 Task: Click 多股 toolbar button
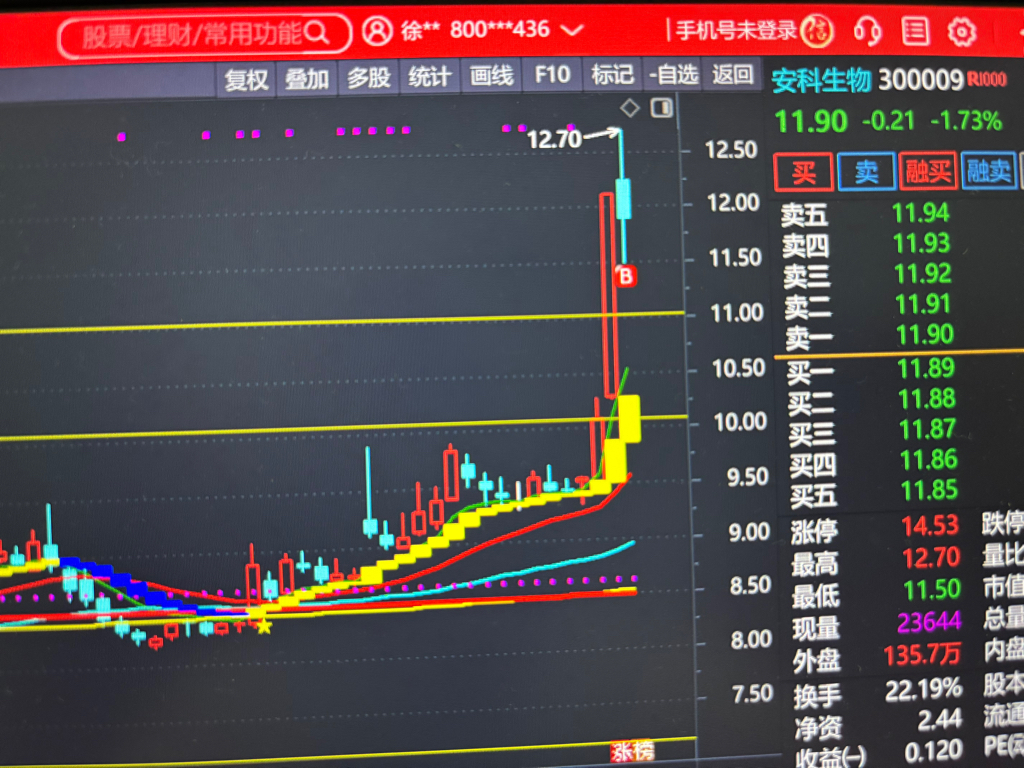pos(368,78)
